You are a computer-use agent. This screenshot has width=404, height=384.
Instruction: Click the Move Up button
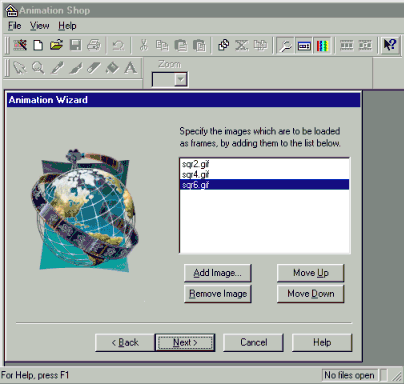310,273
